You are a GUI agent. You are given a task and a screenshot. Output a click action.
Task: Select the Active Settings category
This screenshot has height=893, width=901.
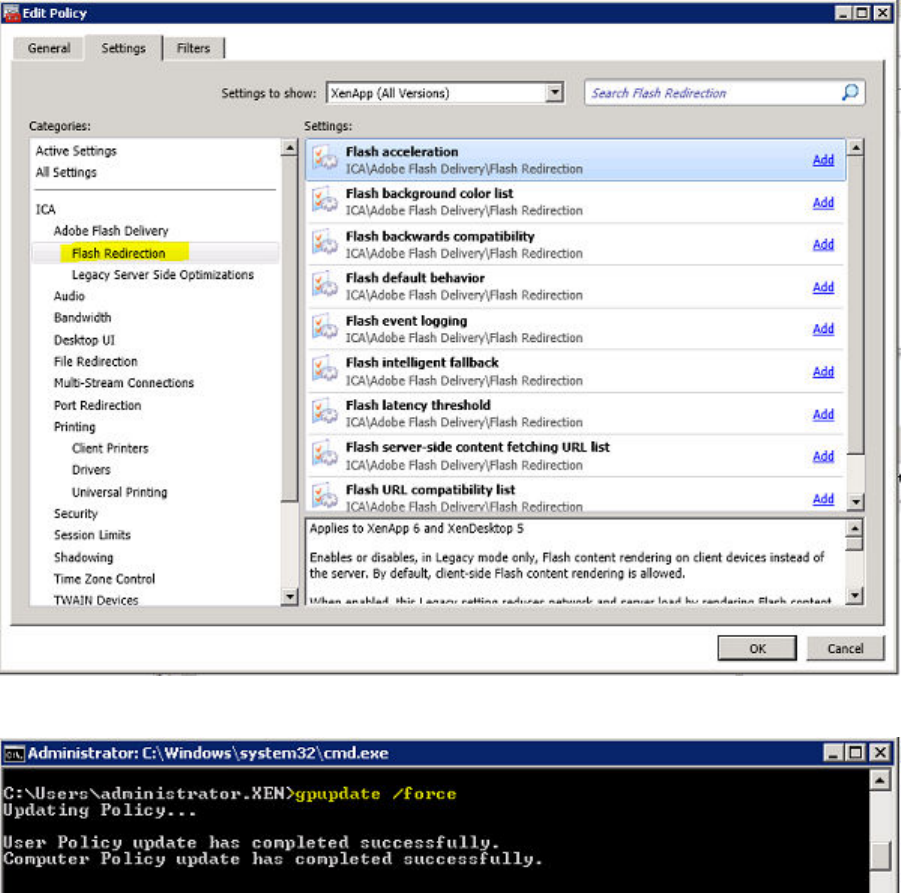coord(76,151)
